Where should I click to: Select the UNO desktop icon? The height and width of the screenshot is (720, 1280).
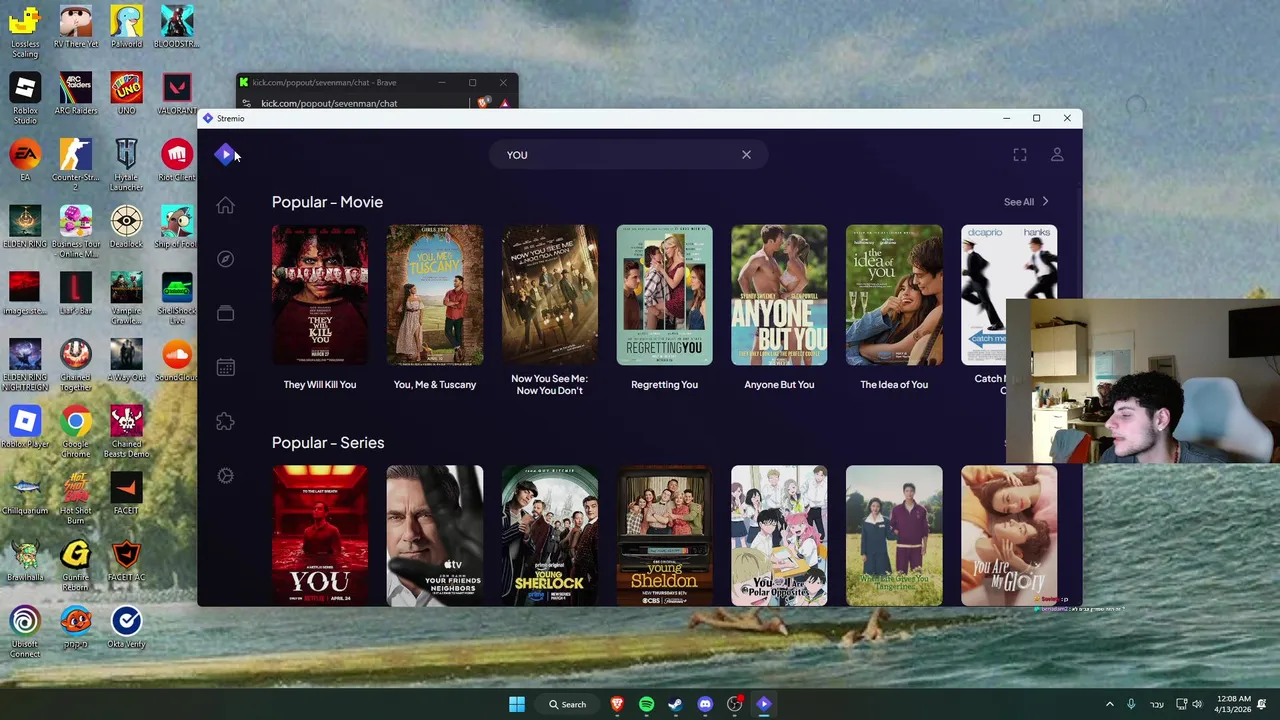pyautogui.click(x=126, y=94)
